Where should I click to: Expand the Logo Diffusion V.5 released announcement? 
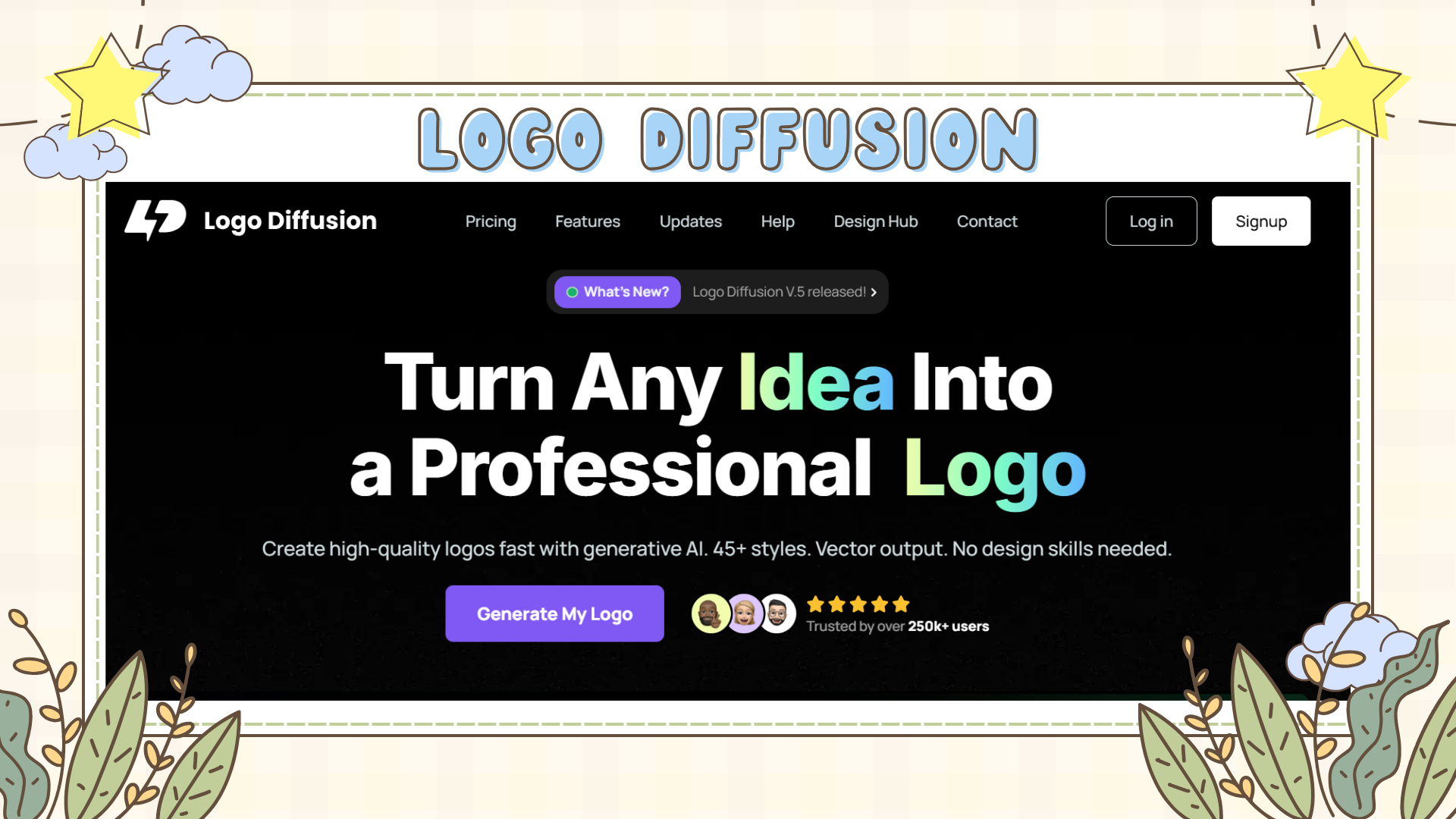pos(781,292)
